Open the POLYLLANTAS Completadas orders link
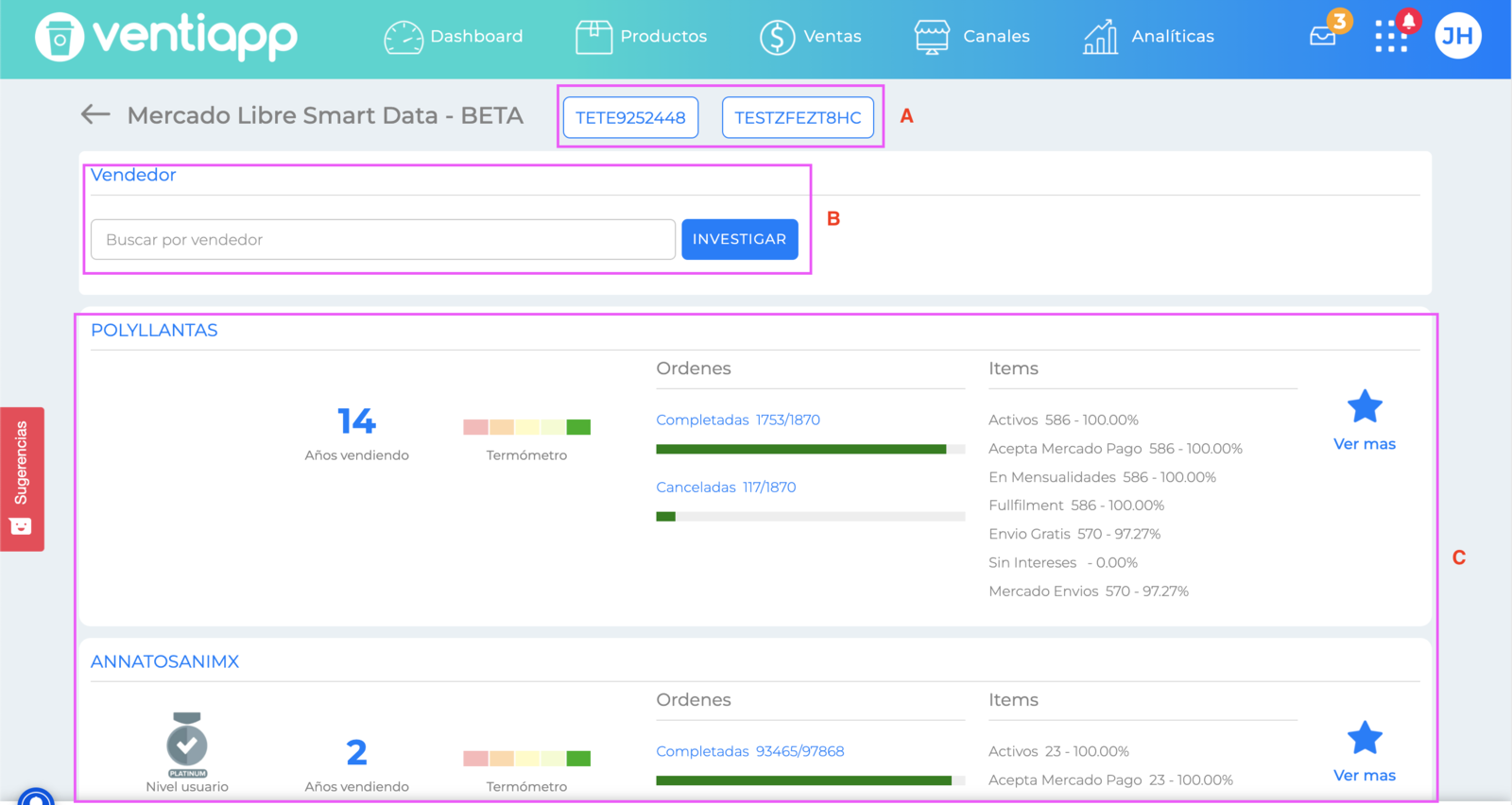This screenshot has width=1512, height=805. pyautogui.click(x=738, y=420)
